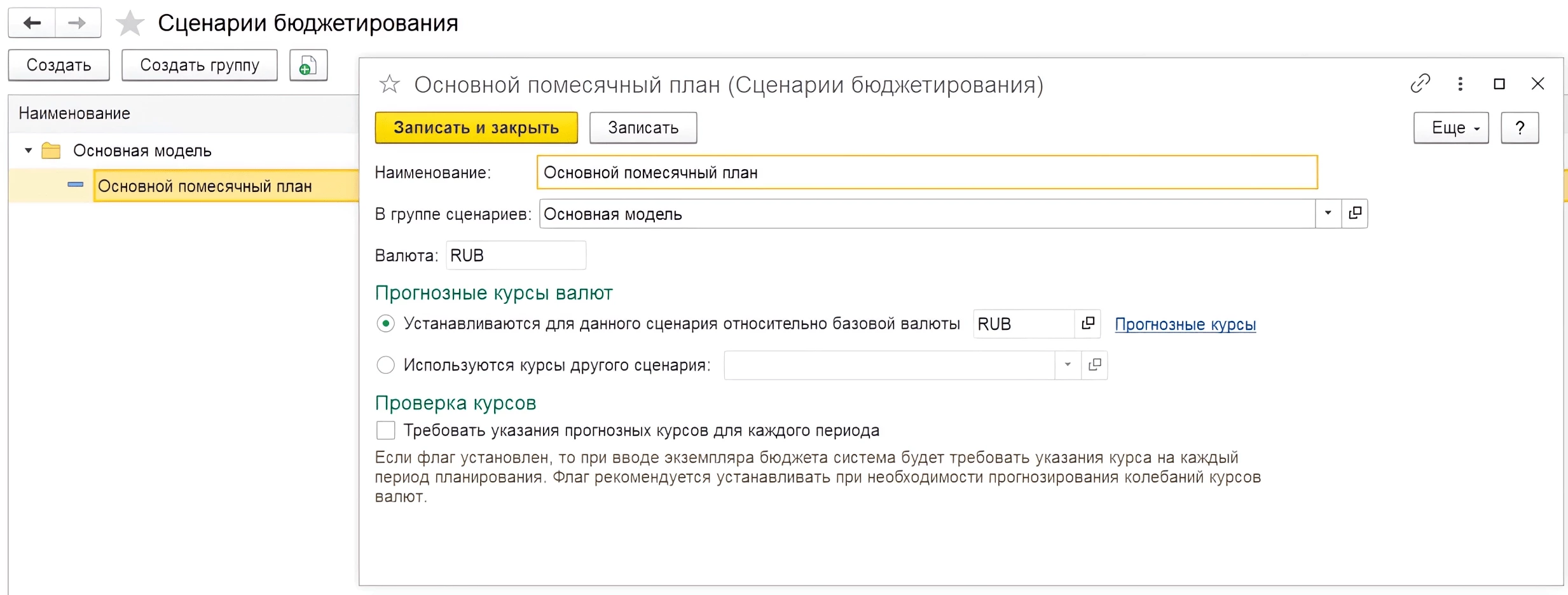Viewport: 1568px width, 595px height.
Task: Click the back navigation arrow
Action: coord(32,24)
